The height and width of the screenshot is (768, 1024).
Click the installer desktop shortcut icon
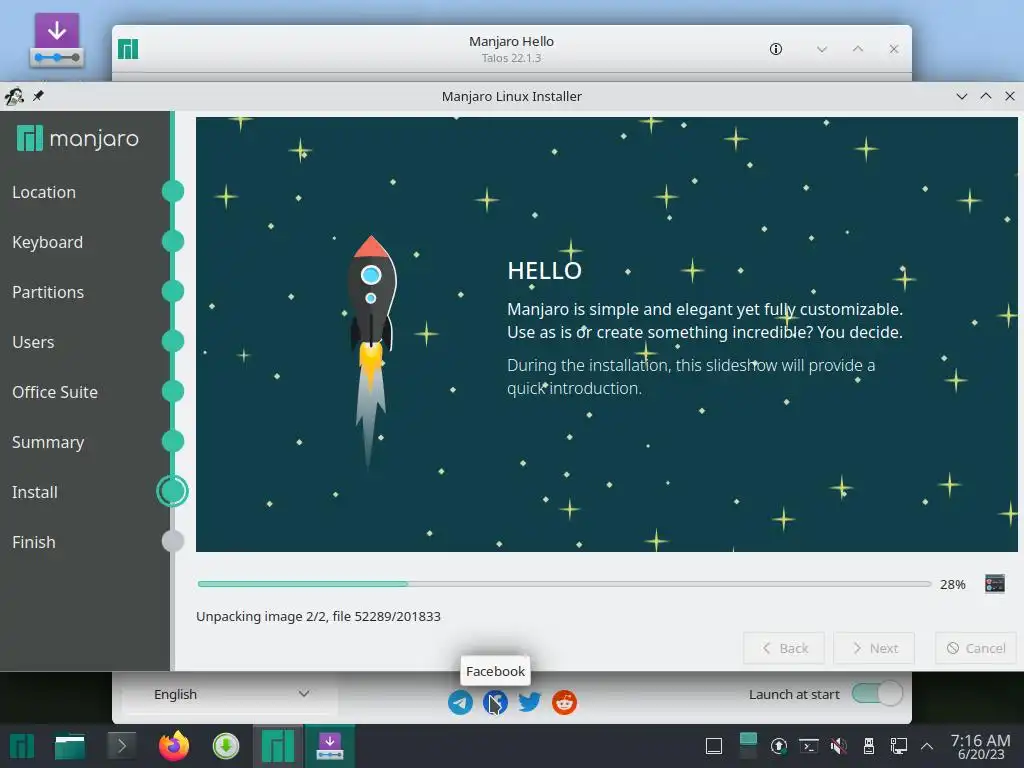pyautogui.click(x=57, y=40)
